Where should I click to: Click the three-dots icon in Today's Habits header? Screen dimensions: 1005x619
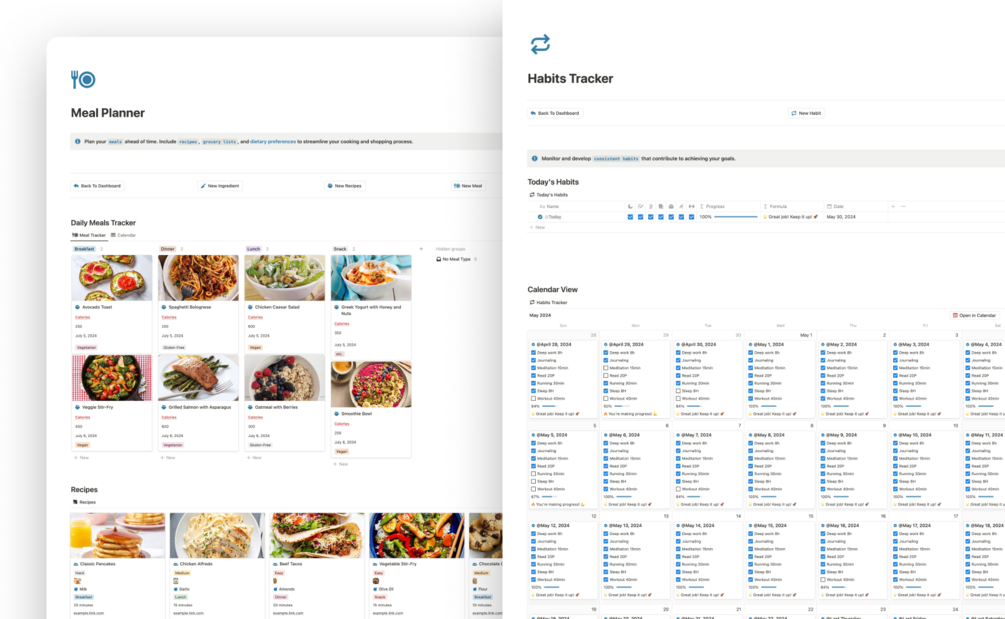tap(903, 206)
